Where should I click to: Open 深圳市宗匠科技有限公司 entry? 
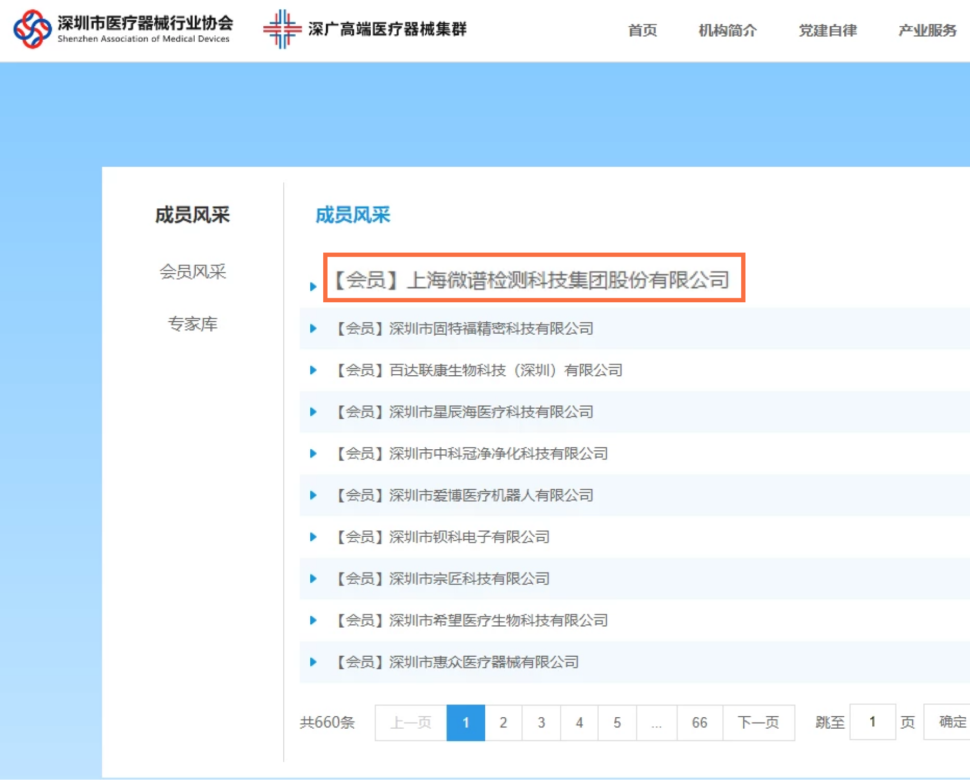tap(442, 579)
